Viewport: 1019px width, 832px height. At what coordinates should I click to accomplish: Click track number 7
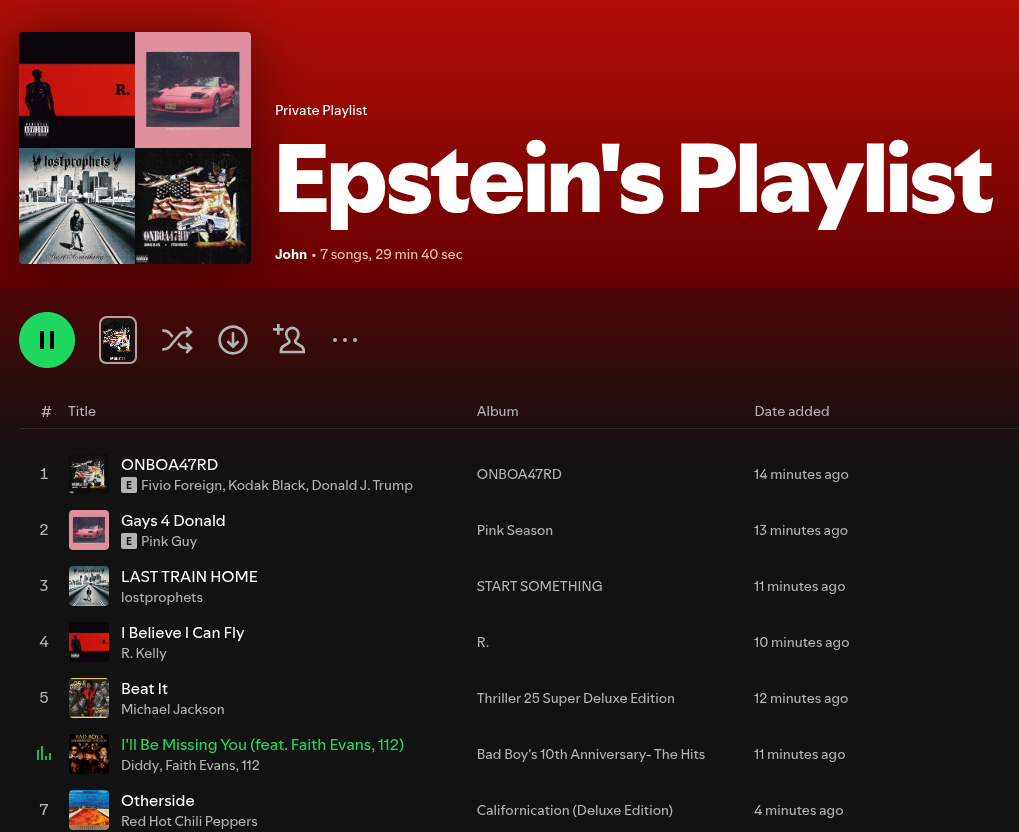44,809
